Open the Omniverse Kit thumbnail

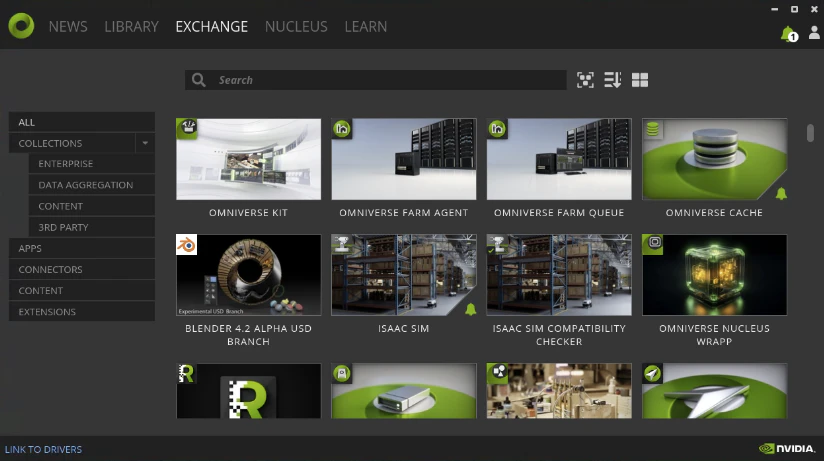click(249, 159)
